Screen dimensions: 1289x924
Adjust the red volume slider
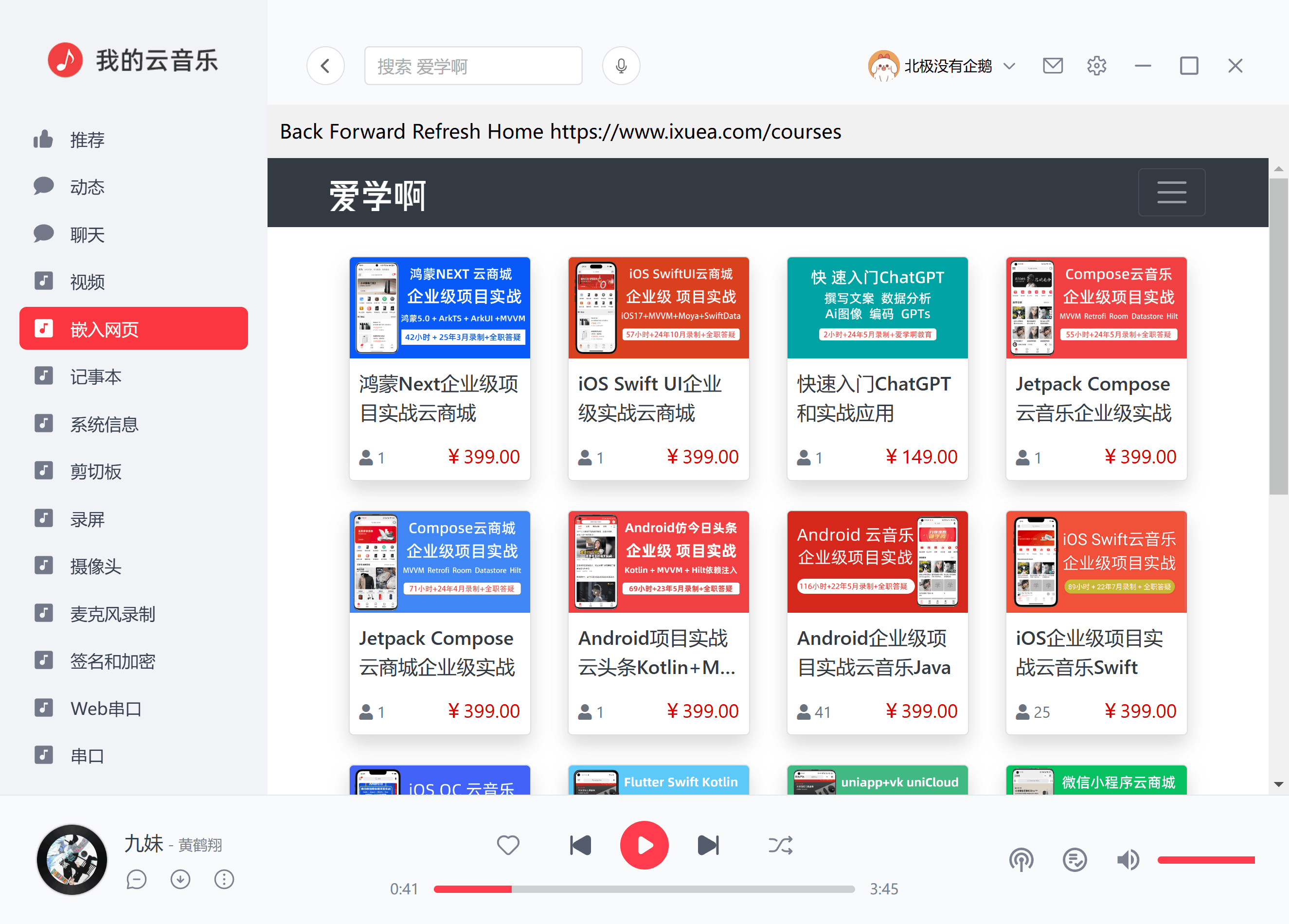click(x=1206, y=860)
